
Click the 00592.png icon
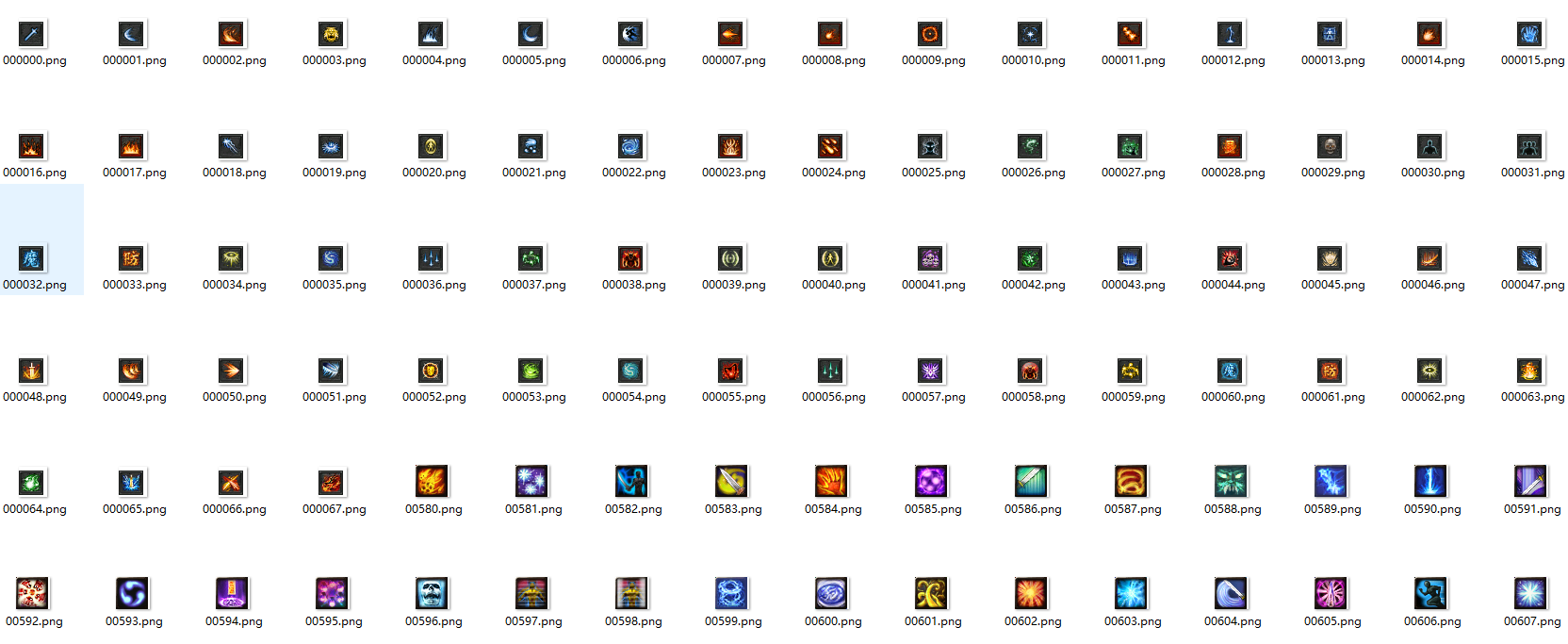point(32,594)
